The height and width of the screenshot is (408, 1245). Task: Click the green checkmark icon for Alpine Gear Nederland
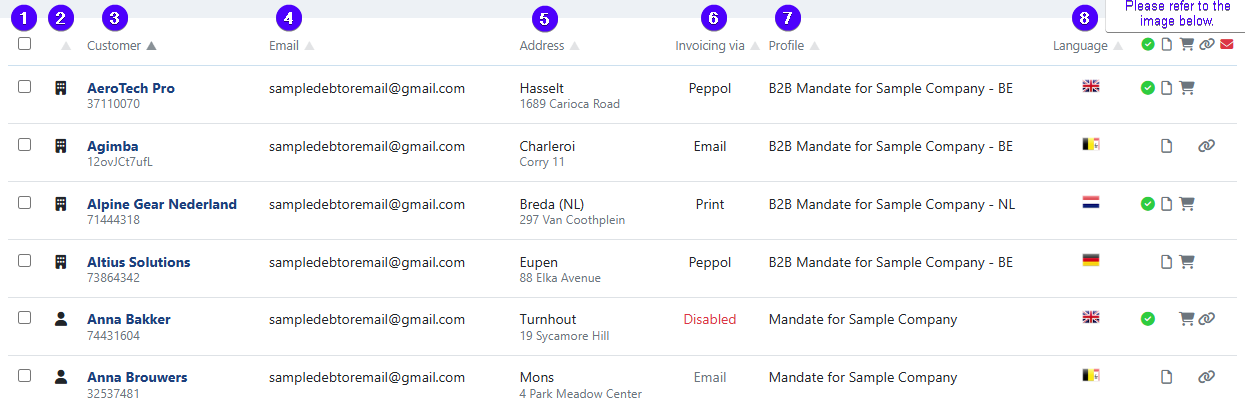pyautogui.click(x=1148, y=204)
